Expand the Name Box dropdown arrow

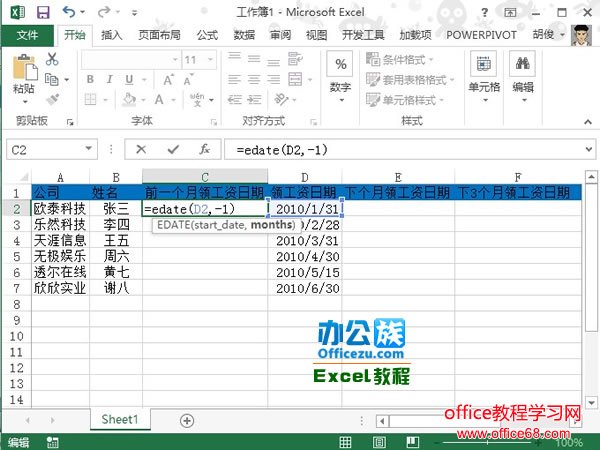coord(88,148)
